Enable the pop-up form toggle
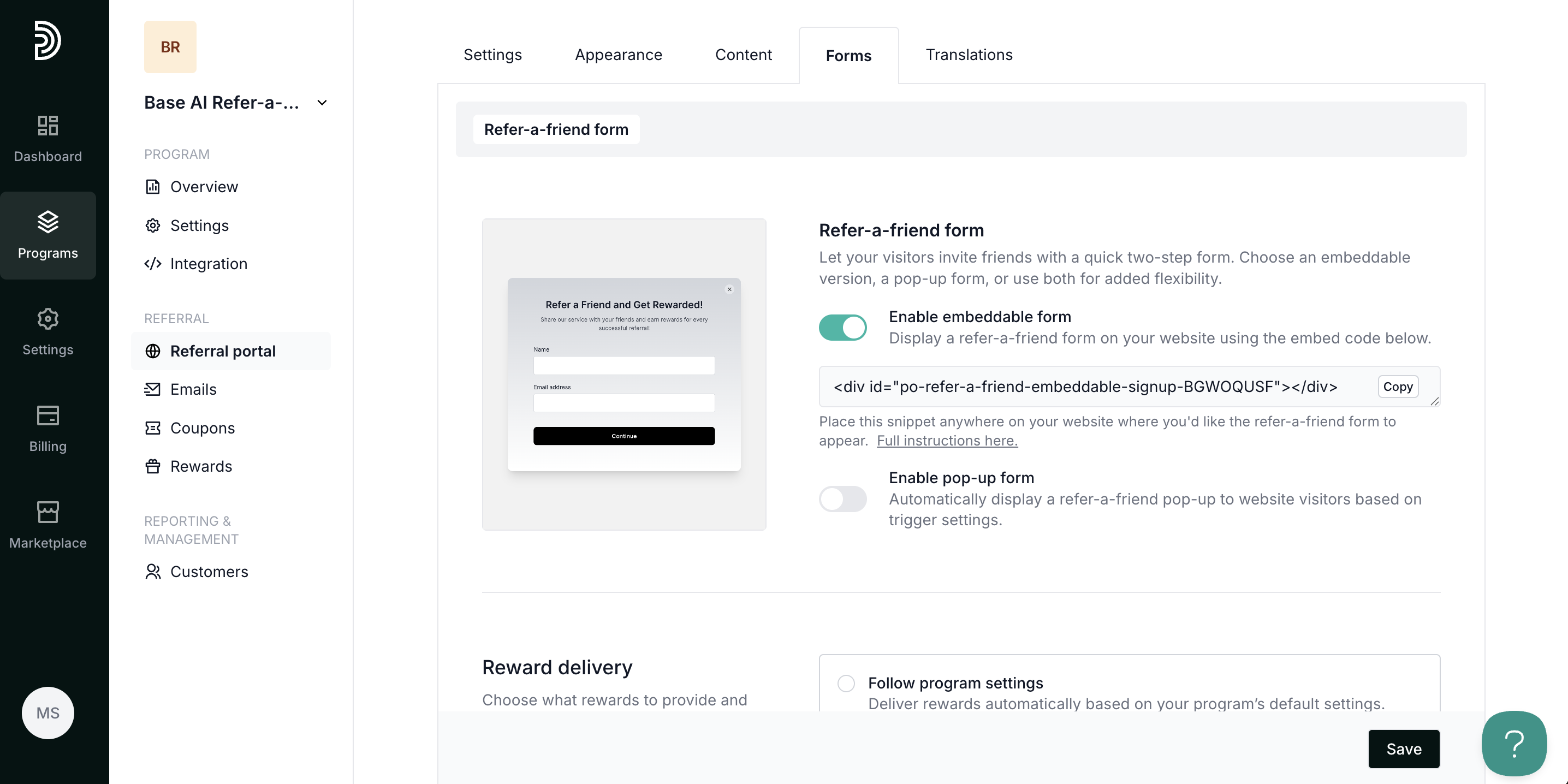This screenshot has height=784, width=1568. coord(842,499)
